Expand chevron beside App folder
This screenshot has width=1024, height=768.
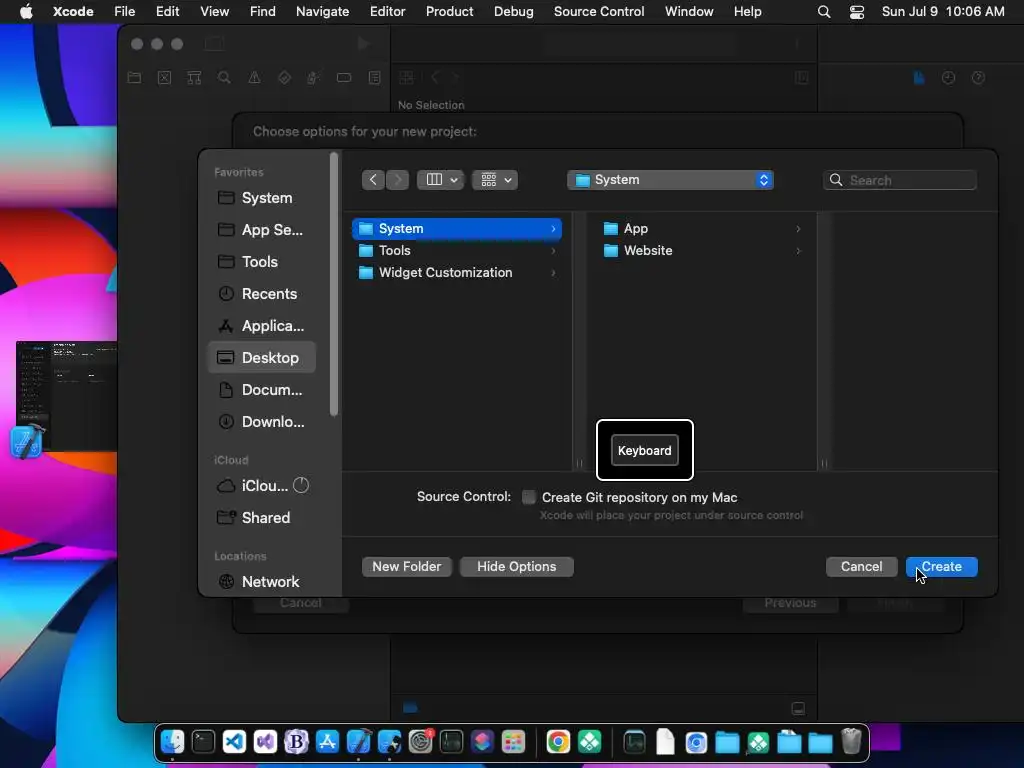coord(798,229)
